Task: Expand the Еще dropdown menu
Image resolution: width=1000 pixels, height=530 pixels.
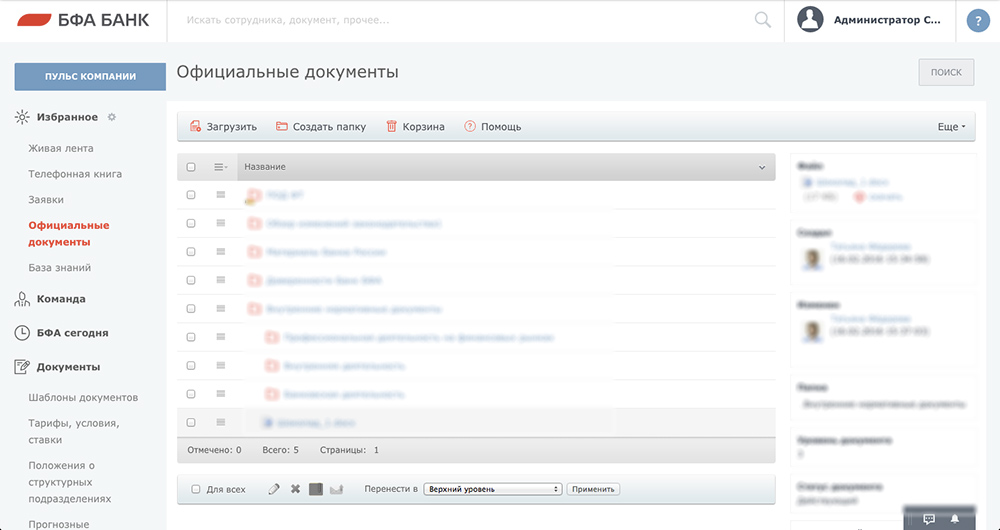Action: [x=952, y=127]
